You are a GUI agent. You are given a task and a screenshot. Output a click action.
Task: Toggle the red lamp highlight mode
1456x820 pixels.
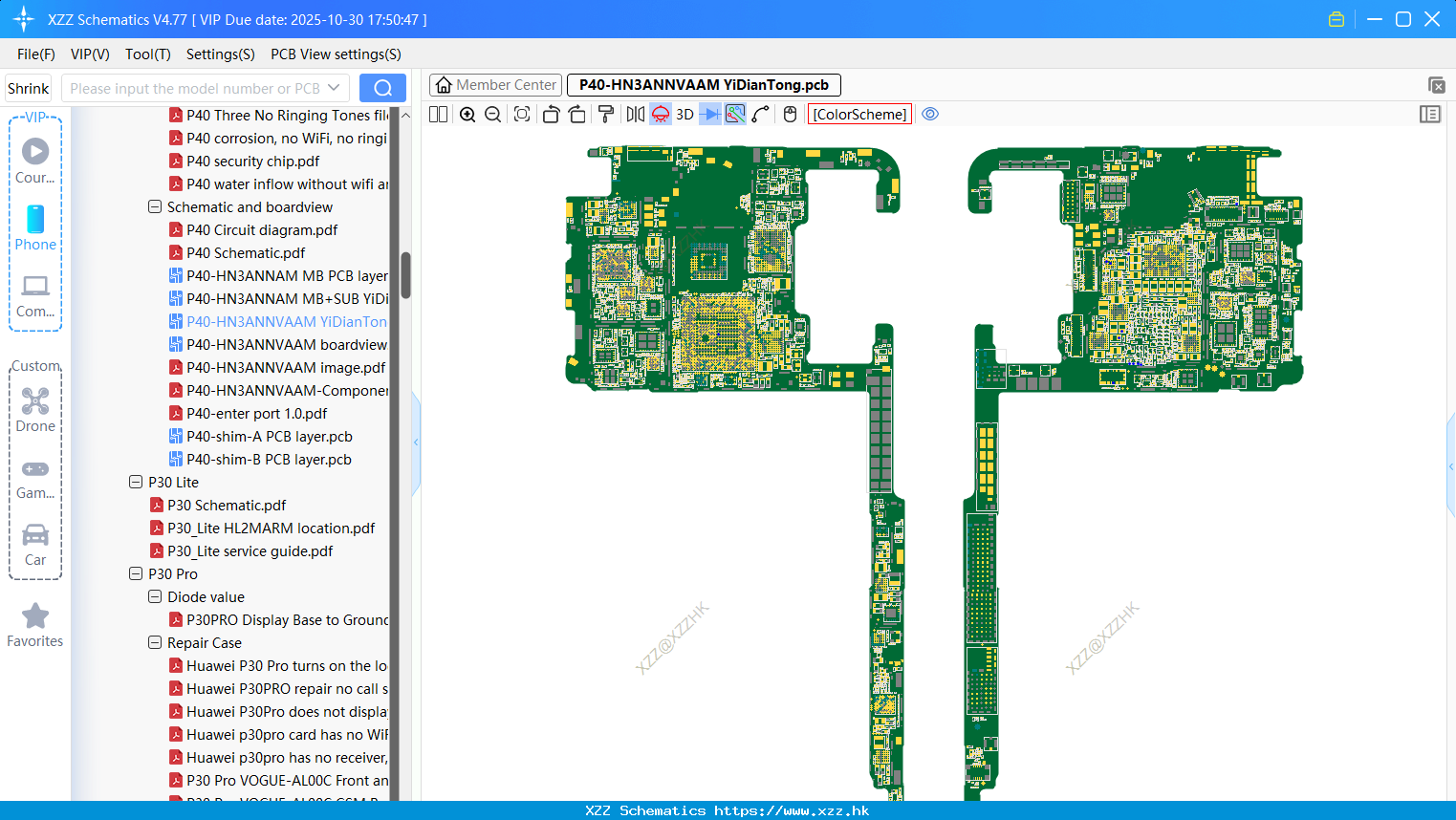point(660,114)
